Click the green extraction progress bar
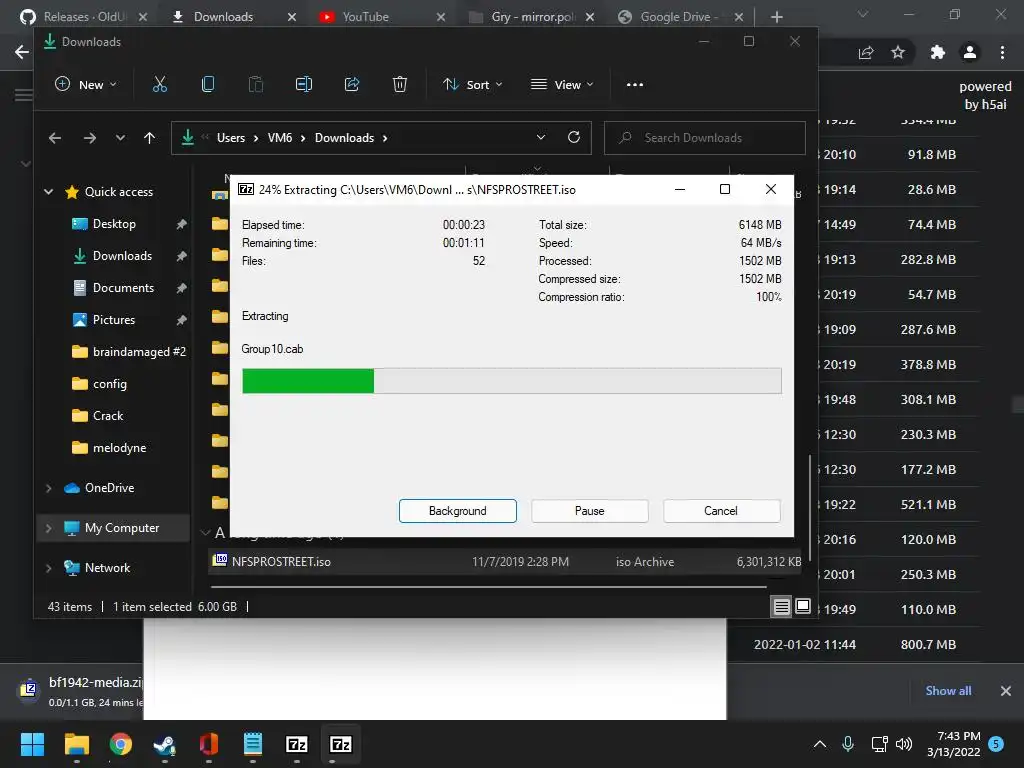This screenshot has height=768, width=1024. (x=511, y=381)
